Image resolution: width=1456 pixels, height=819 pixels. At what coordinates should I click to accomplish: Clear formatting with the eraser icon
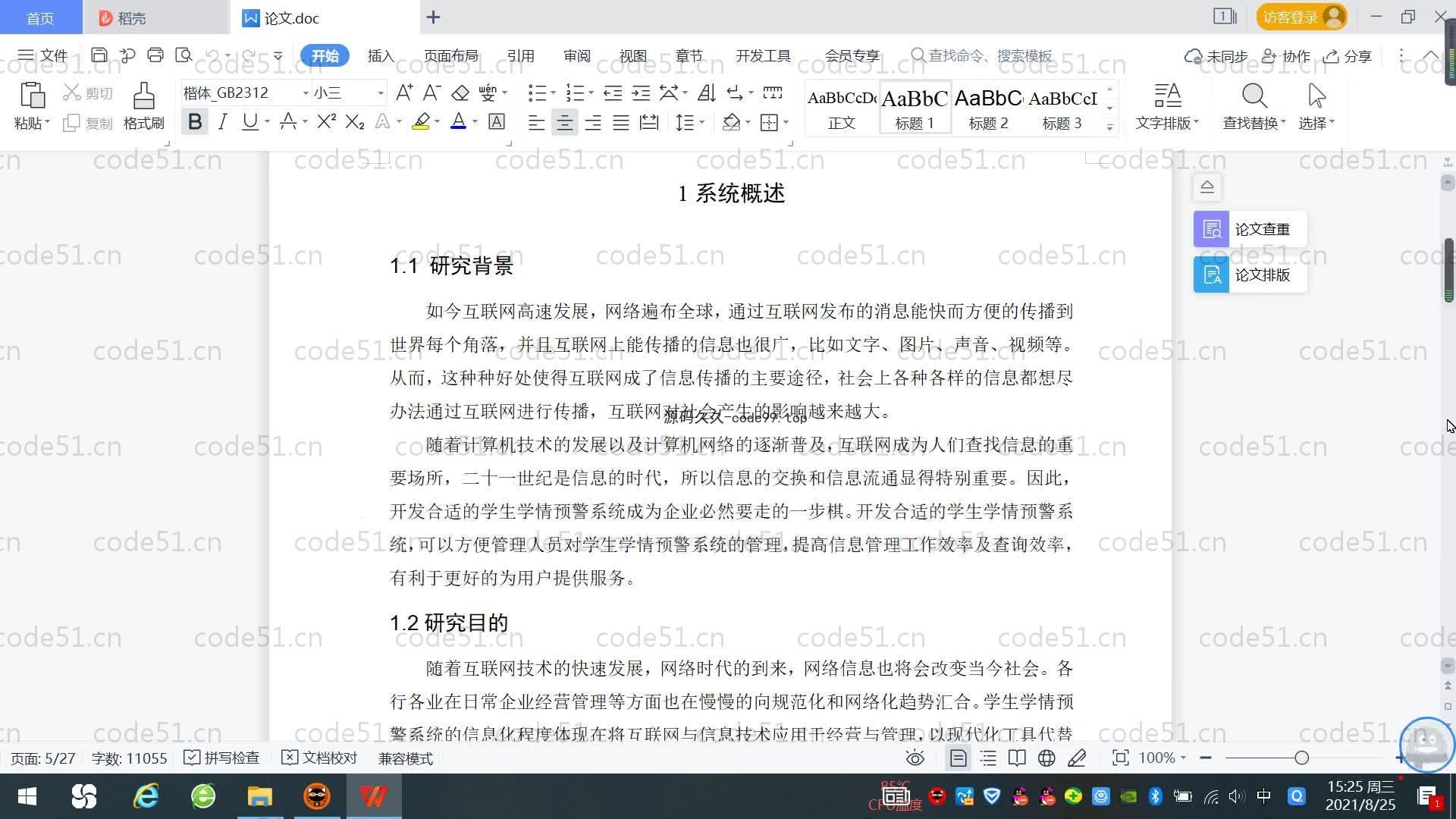click(460, 93)
